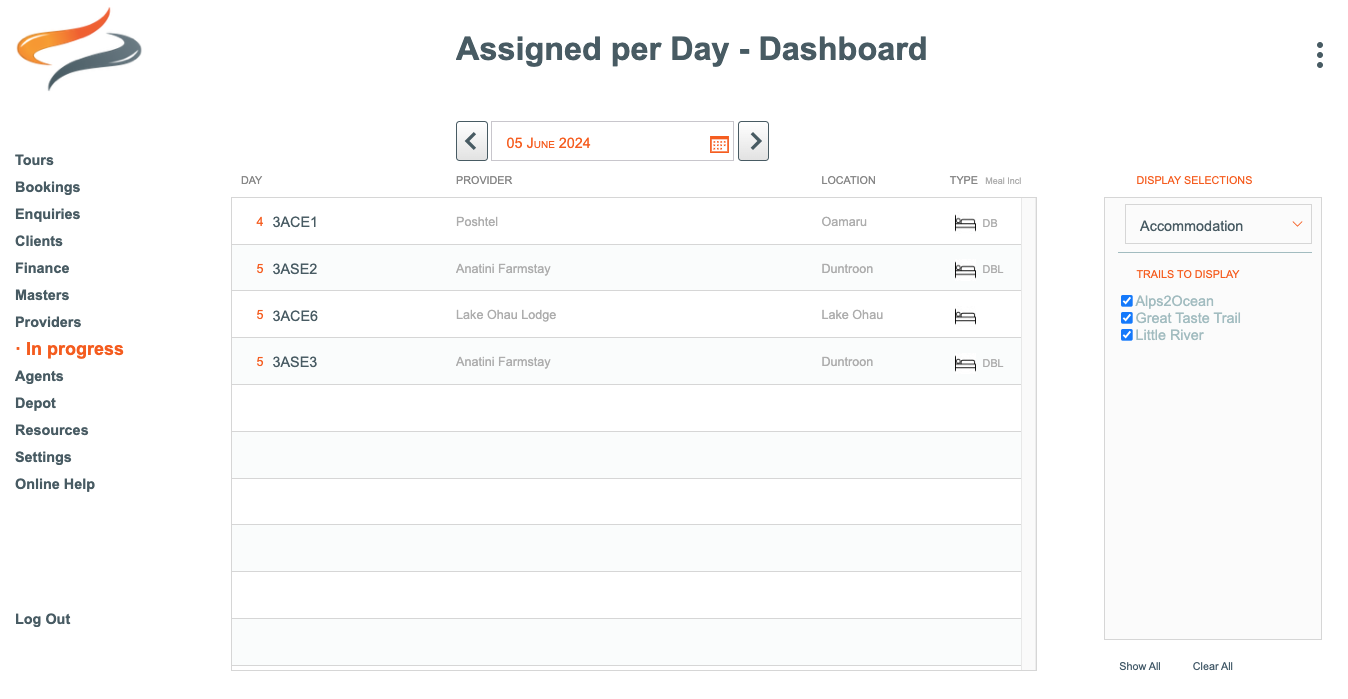Viewport: 1348px width, 699px height.
Task: Click the bed icon in 3ASE2 row
Action: click(964, 270)
